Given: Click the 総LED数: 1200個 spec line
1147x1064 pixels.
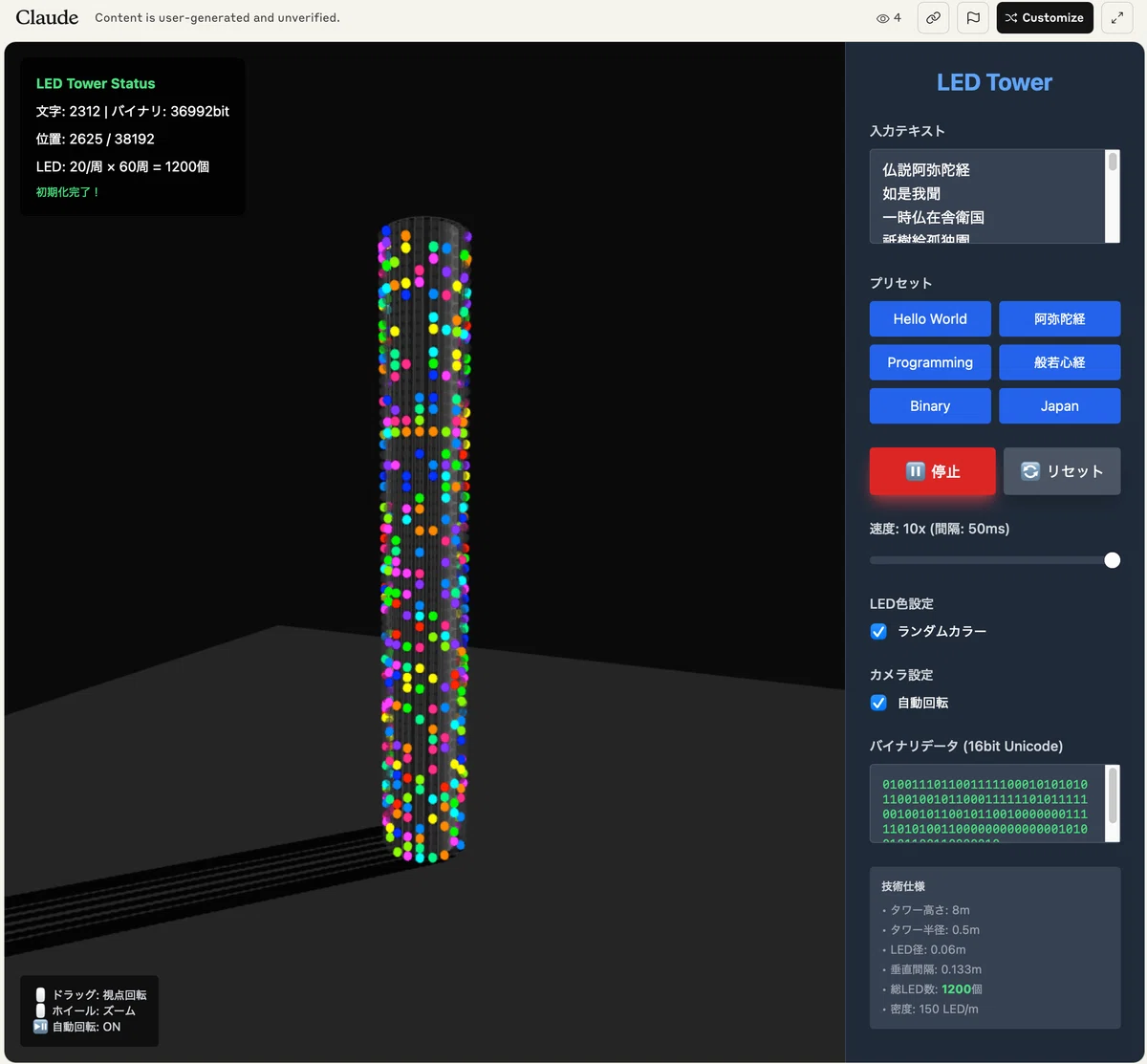Looking at the screenshot, I should pyautogui.click(x=936, y=989).
